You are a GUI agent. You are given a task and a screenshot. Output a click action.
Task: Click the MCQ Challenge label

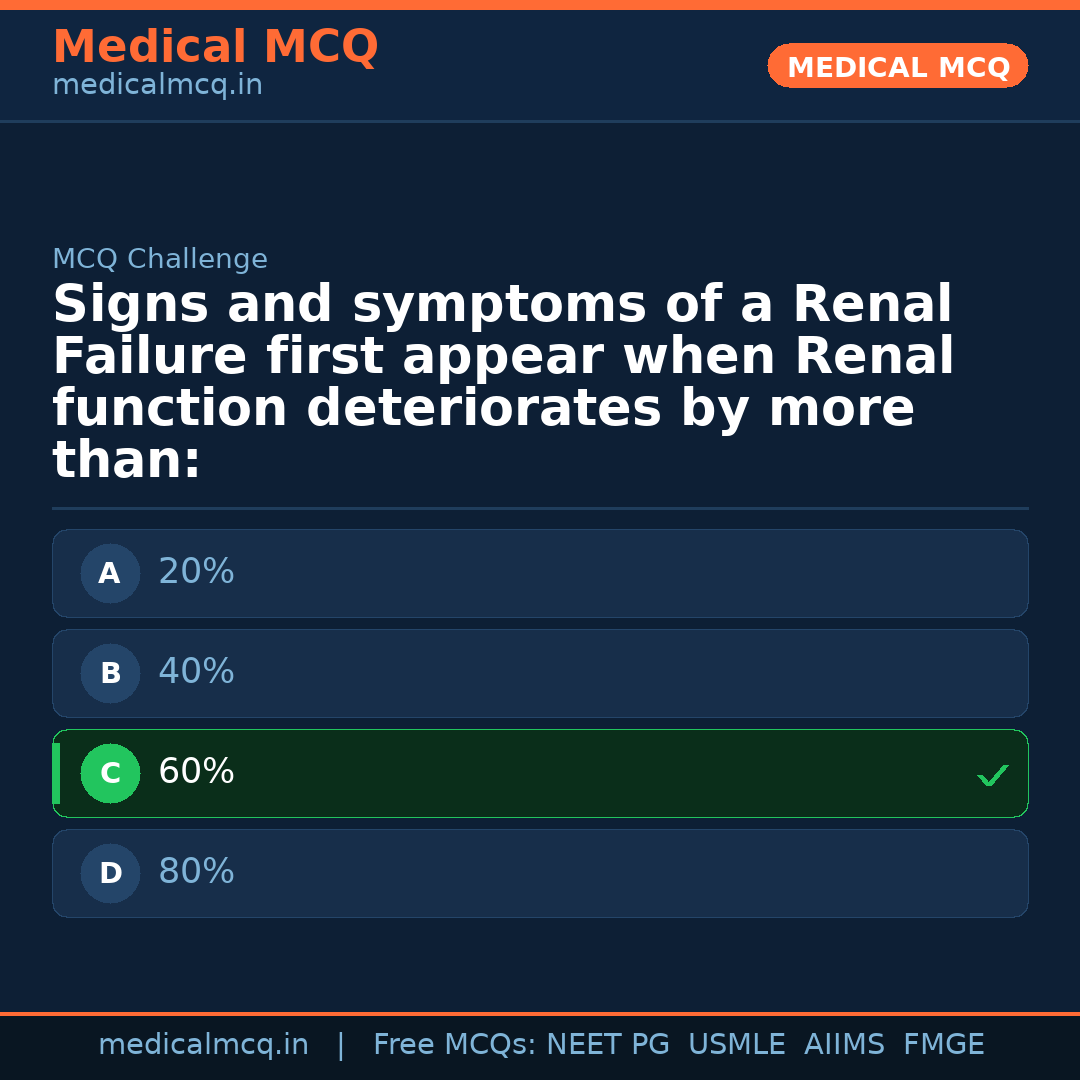coord(160,258)
